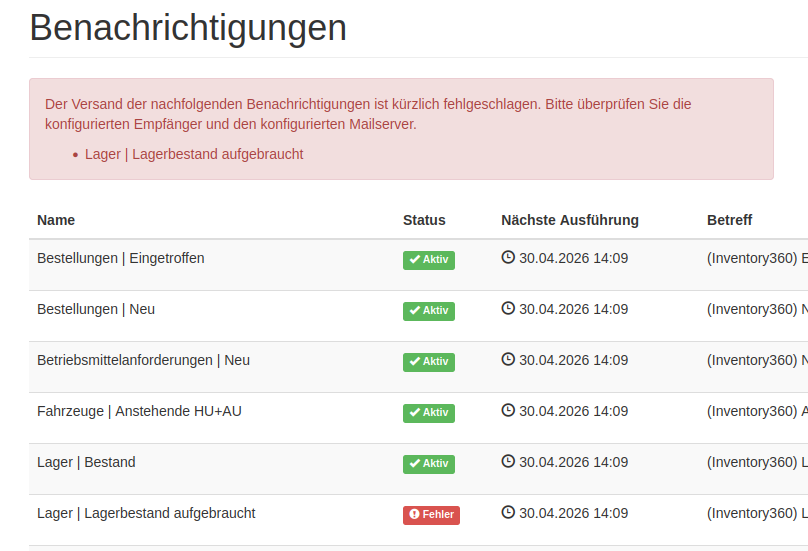Click the Status column header
The width and height of the screenshot is (808, 551).
tap(424, 220)
